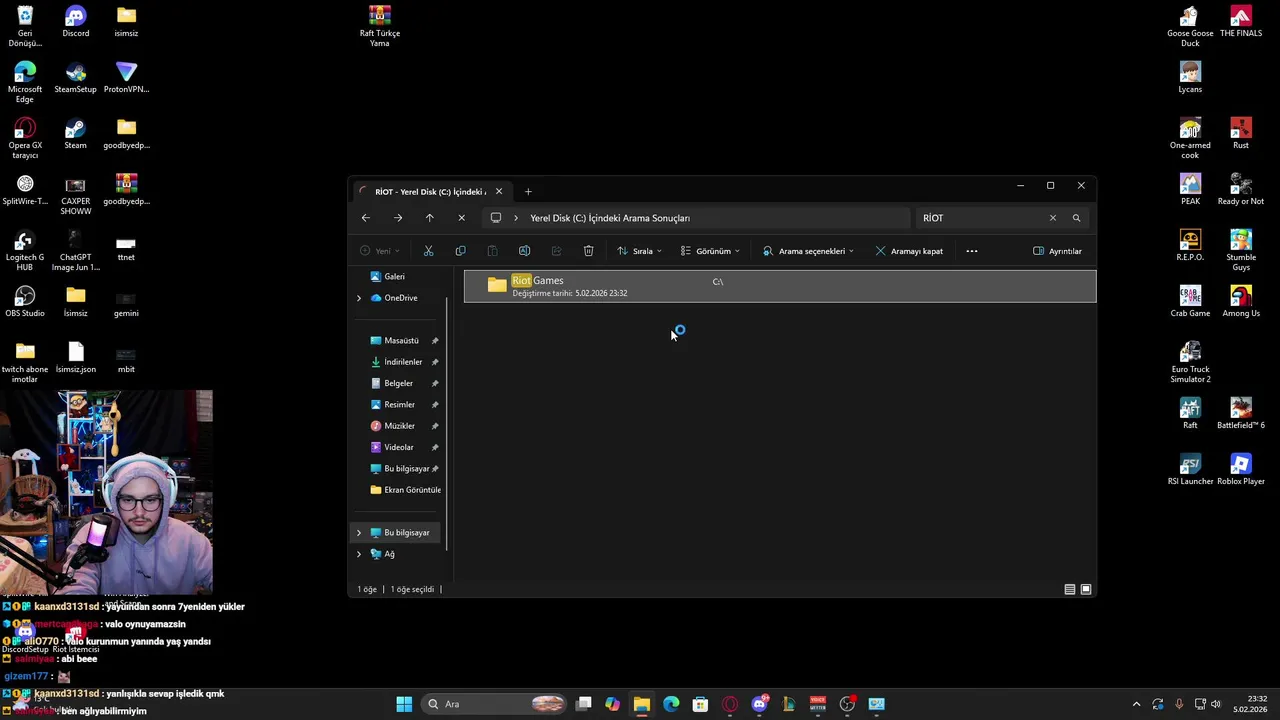
Task: Open the three-dot more options menu
Action: pyautogui.click(x=972, y=251)
